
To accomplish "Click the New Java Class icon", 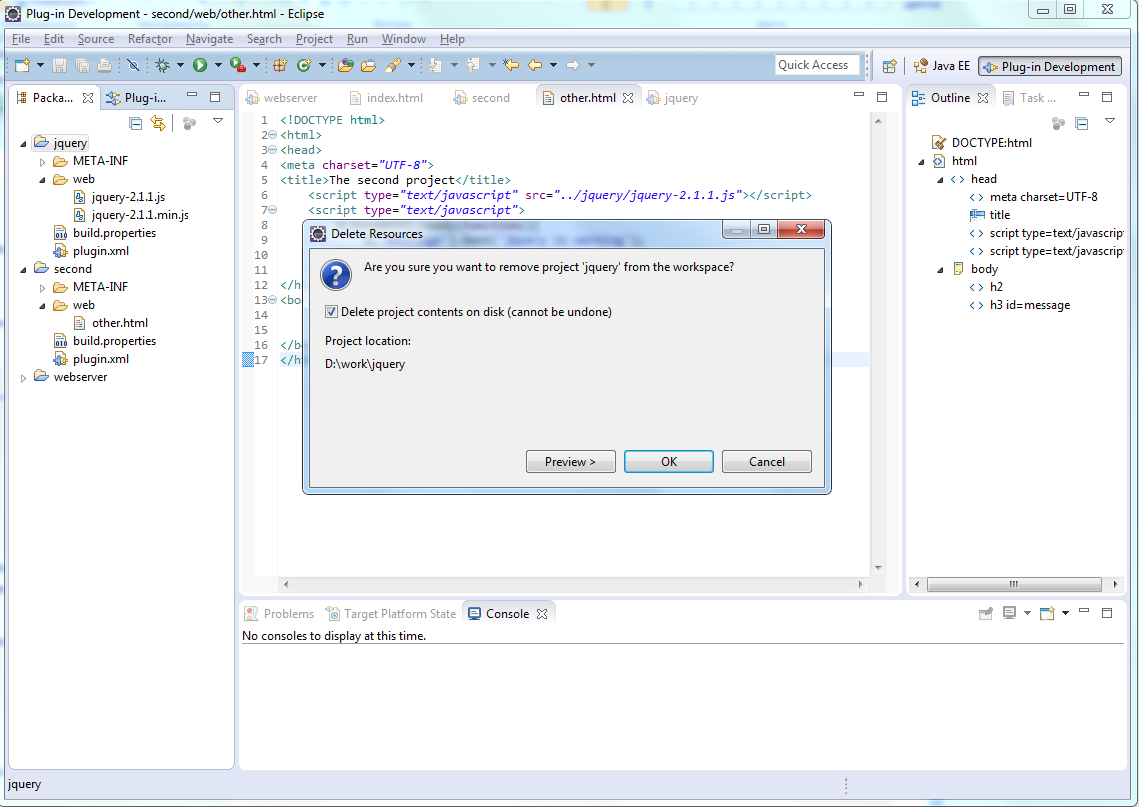I will point(304,65).
